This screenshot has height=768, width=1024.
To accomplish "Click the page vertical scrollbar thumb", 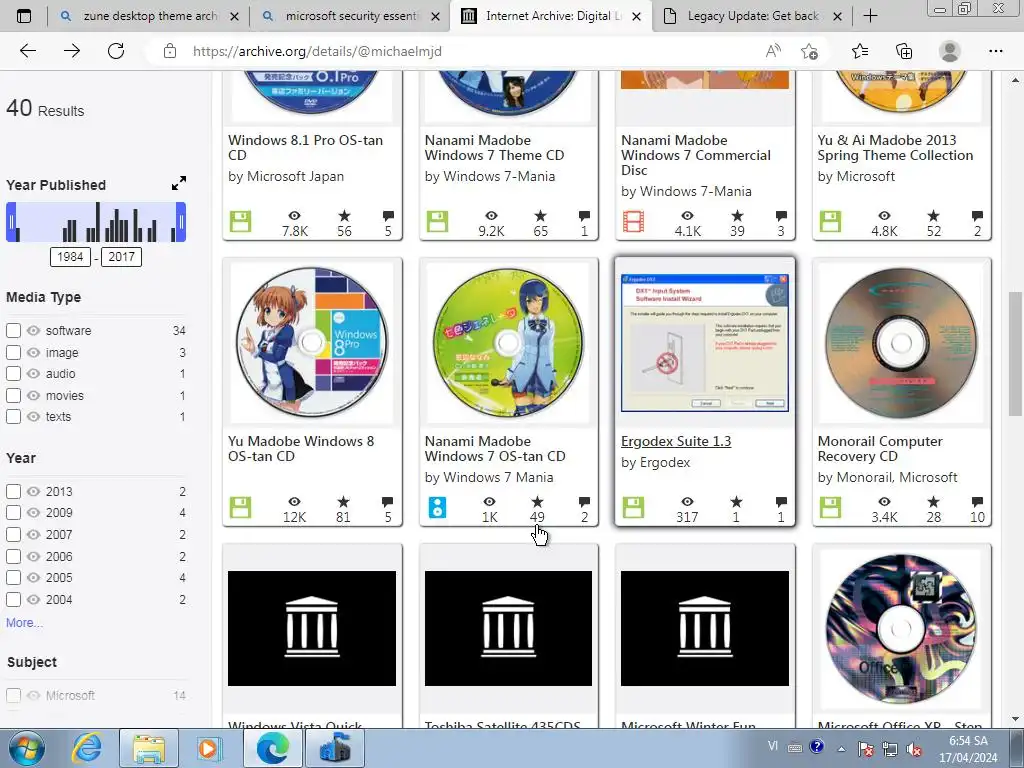I will 1014,353.
